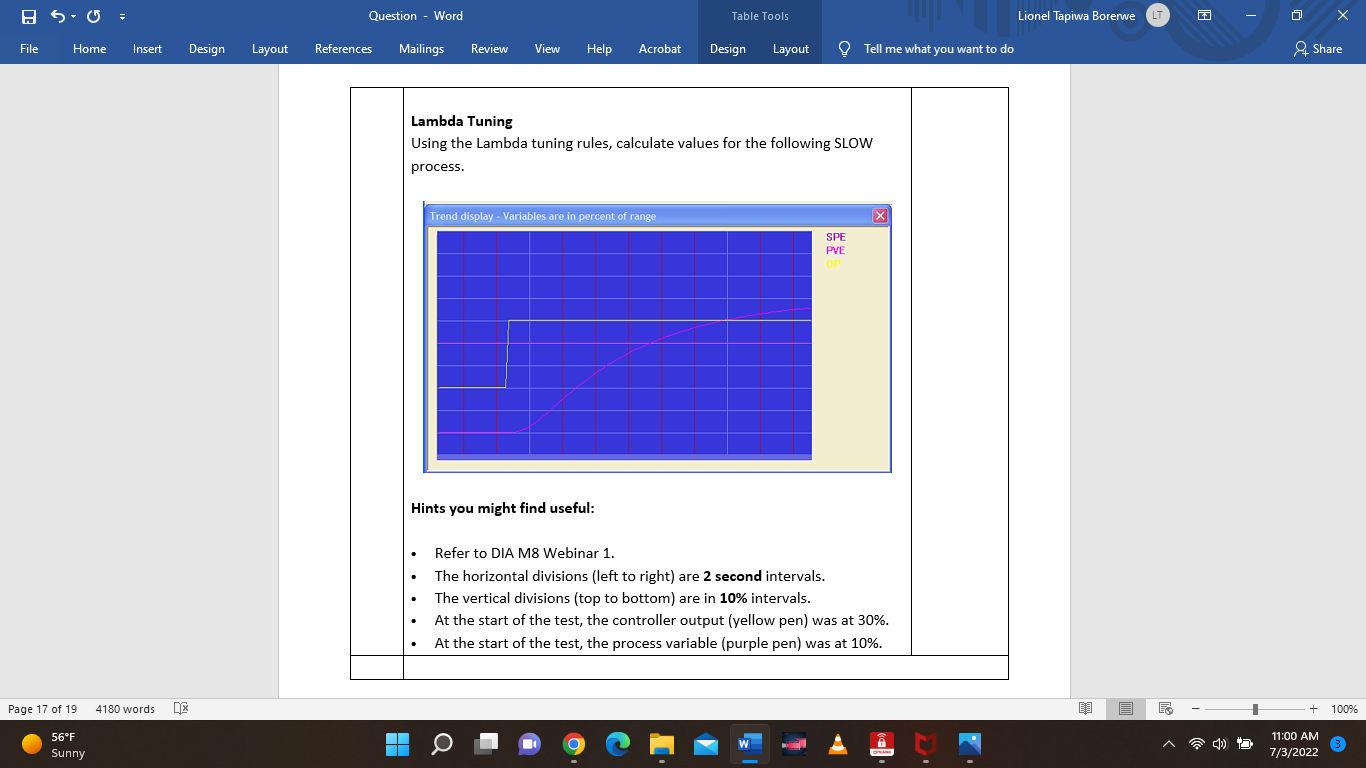Click the Tell me what you want field
Viewport: 1366px width, 768px height.
(x=938, y=48)
